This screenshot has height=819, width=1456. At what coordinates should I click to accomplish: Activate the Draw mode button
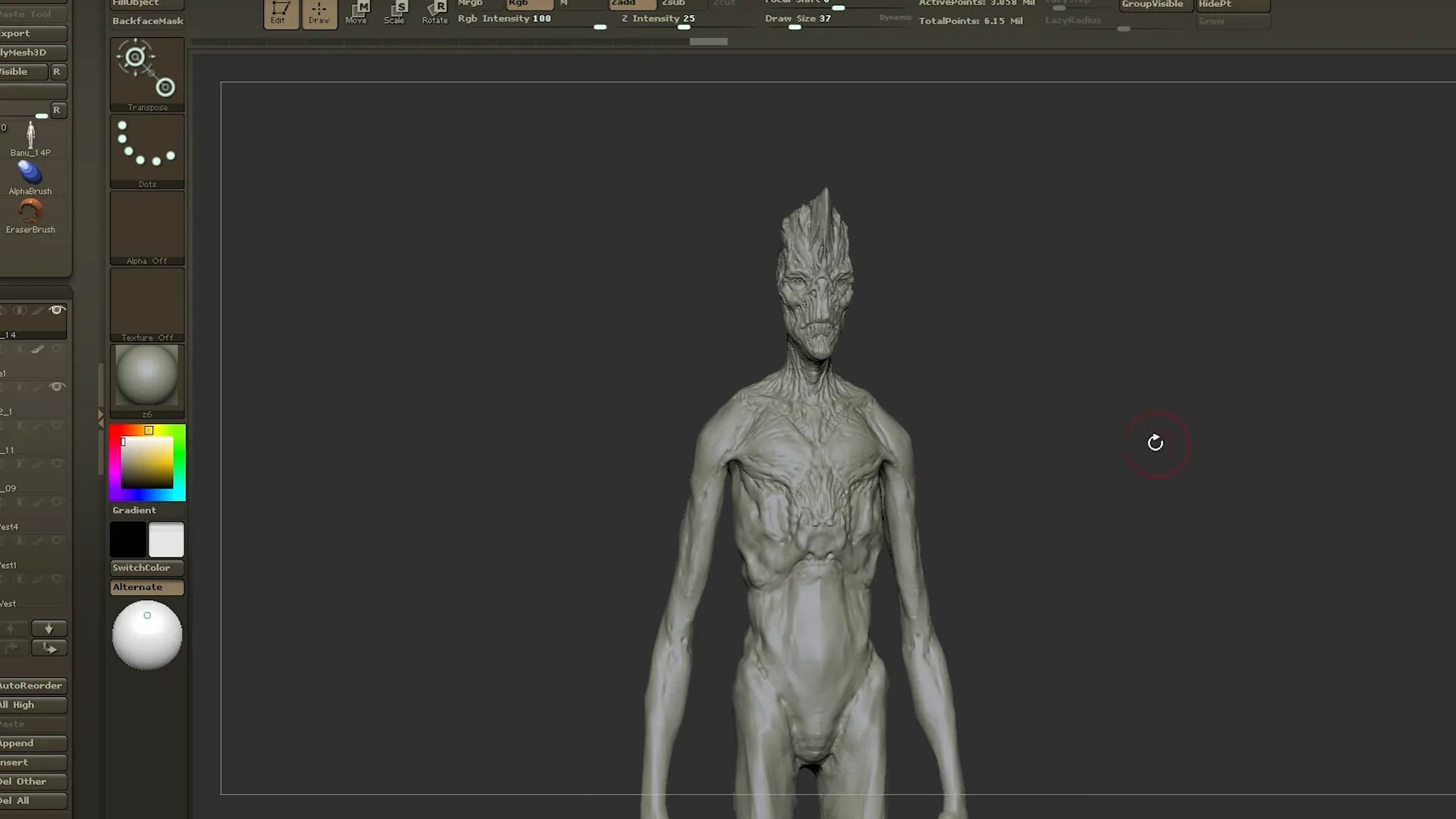click(318, 14)
